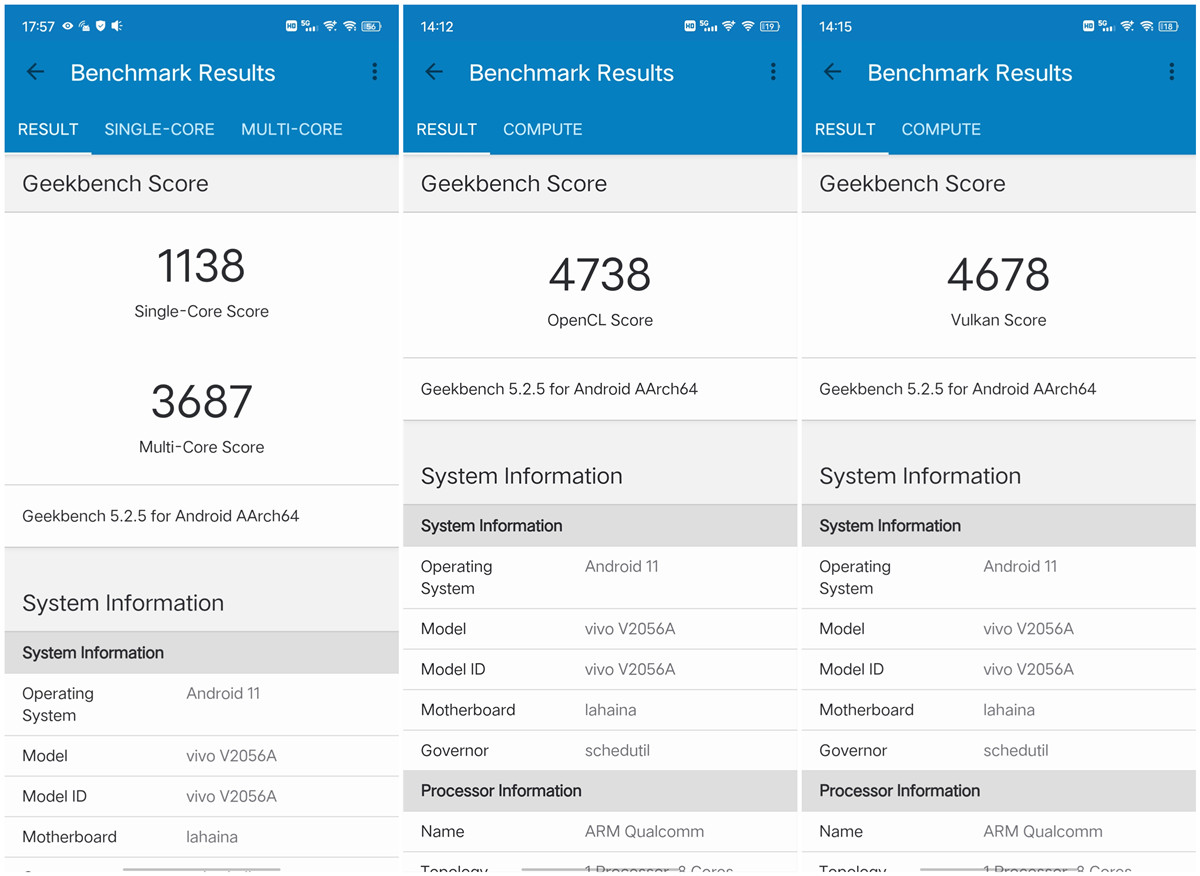
Task: Tap battery icon on the 14:15 status bar
Action: pyautogui.click(x=1168, y=27)
